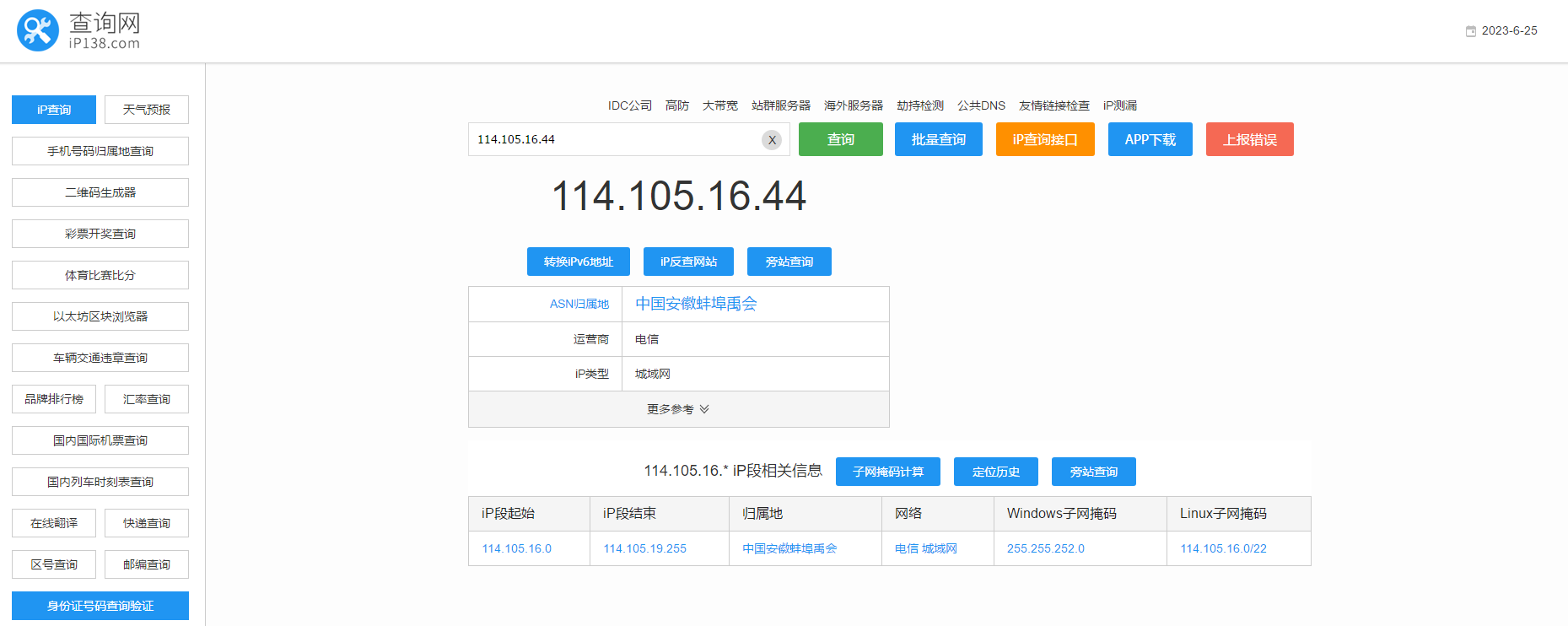Click the calendar icon beside the date
1568x626 pixels.
click(x=1471, y=31)
